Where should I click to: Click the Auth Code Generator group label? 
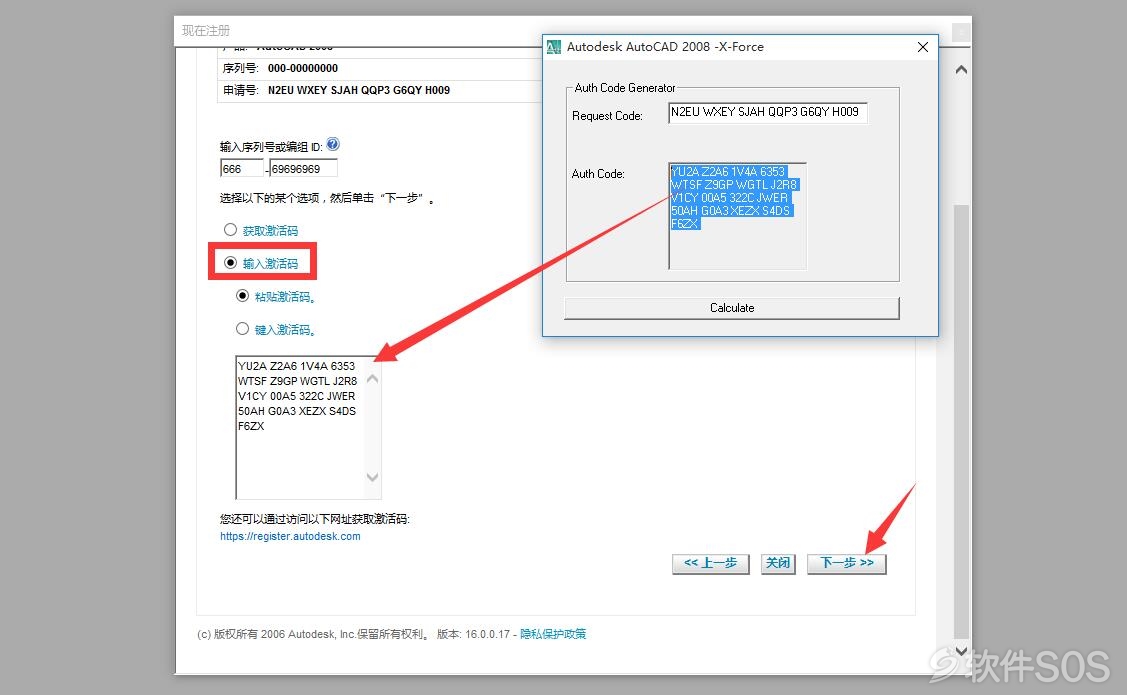click(x=625, y=88)
